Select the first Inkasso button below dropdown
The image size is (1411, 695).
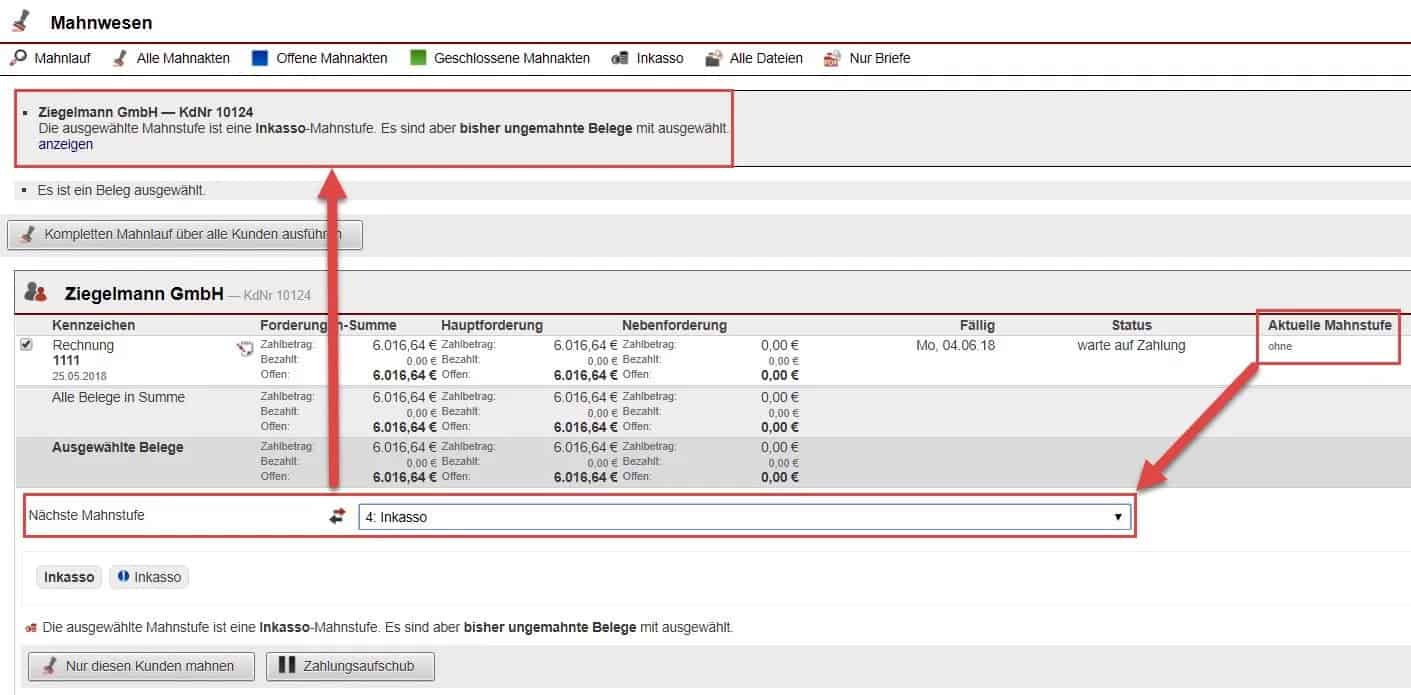point(69,577)
